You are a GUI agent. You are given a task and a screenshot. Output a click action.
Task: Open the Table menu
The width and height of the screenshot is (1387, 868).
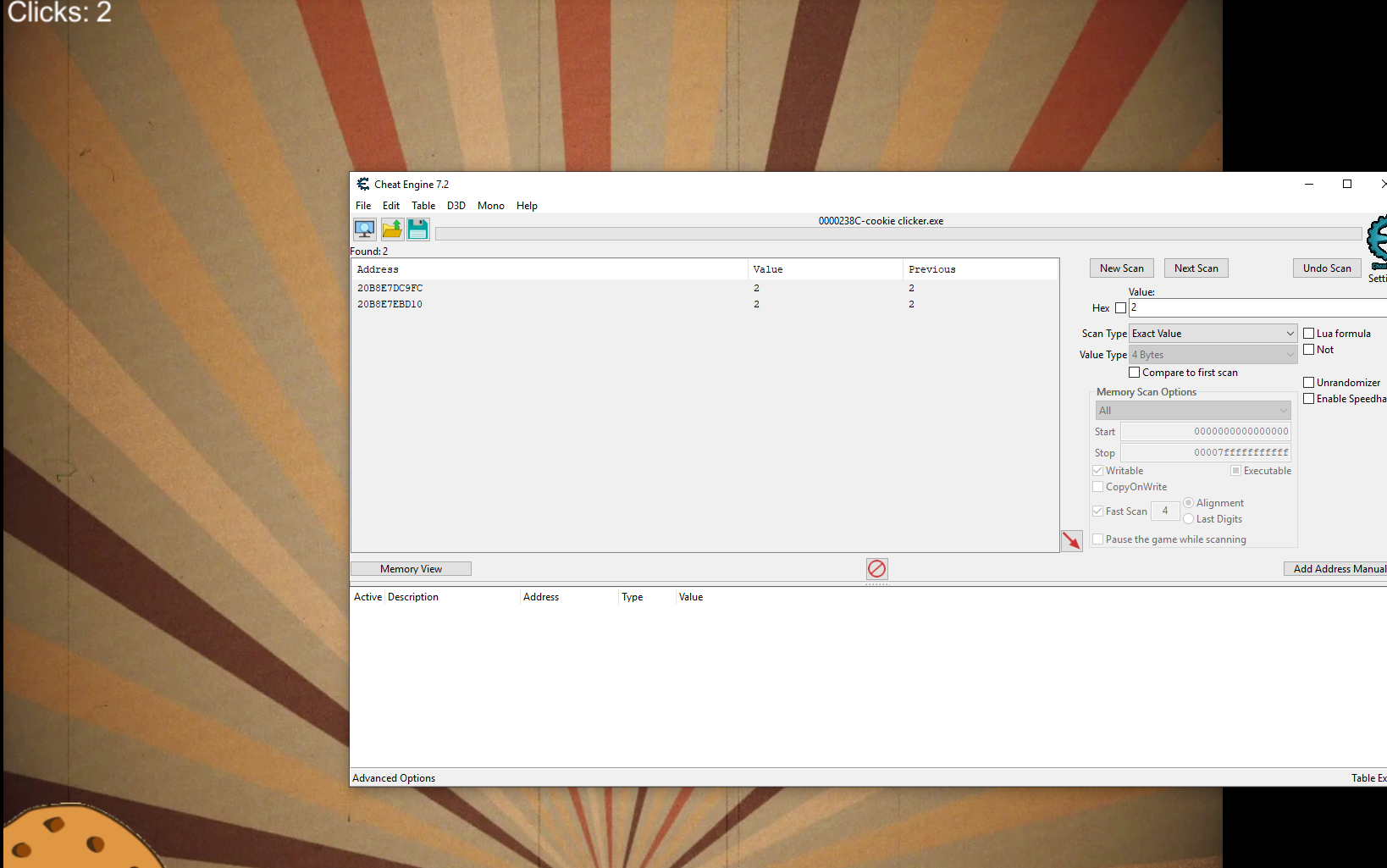coord(423,206)
